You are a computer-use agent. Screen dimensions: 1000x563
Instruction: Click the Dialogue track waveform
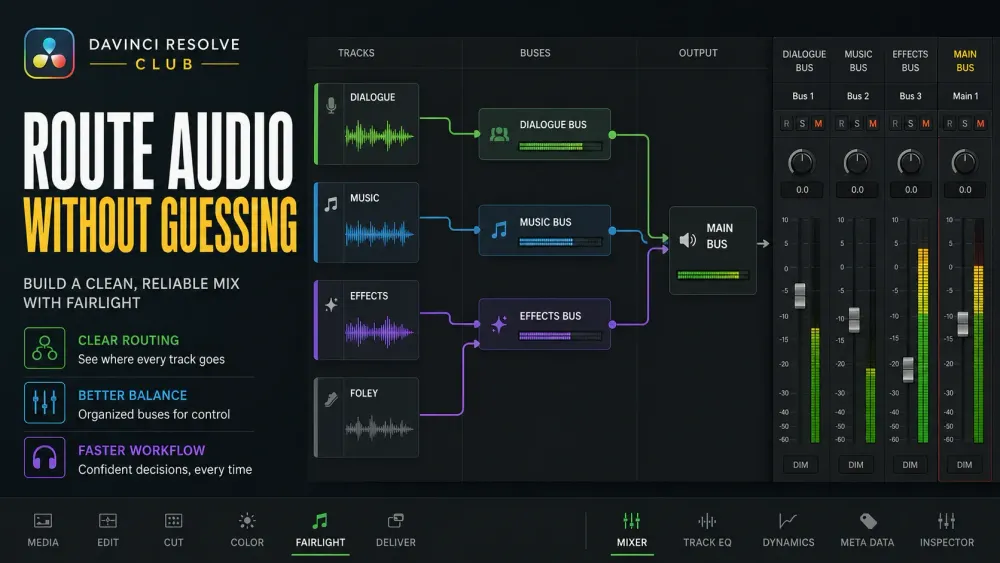(379, 136)
